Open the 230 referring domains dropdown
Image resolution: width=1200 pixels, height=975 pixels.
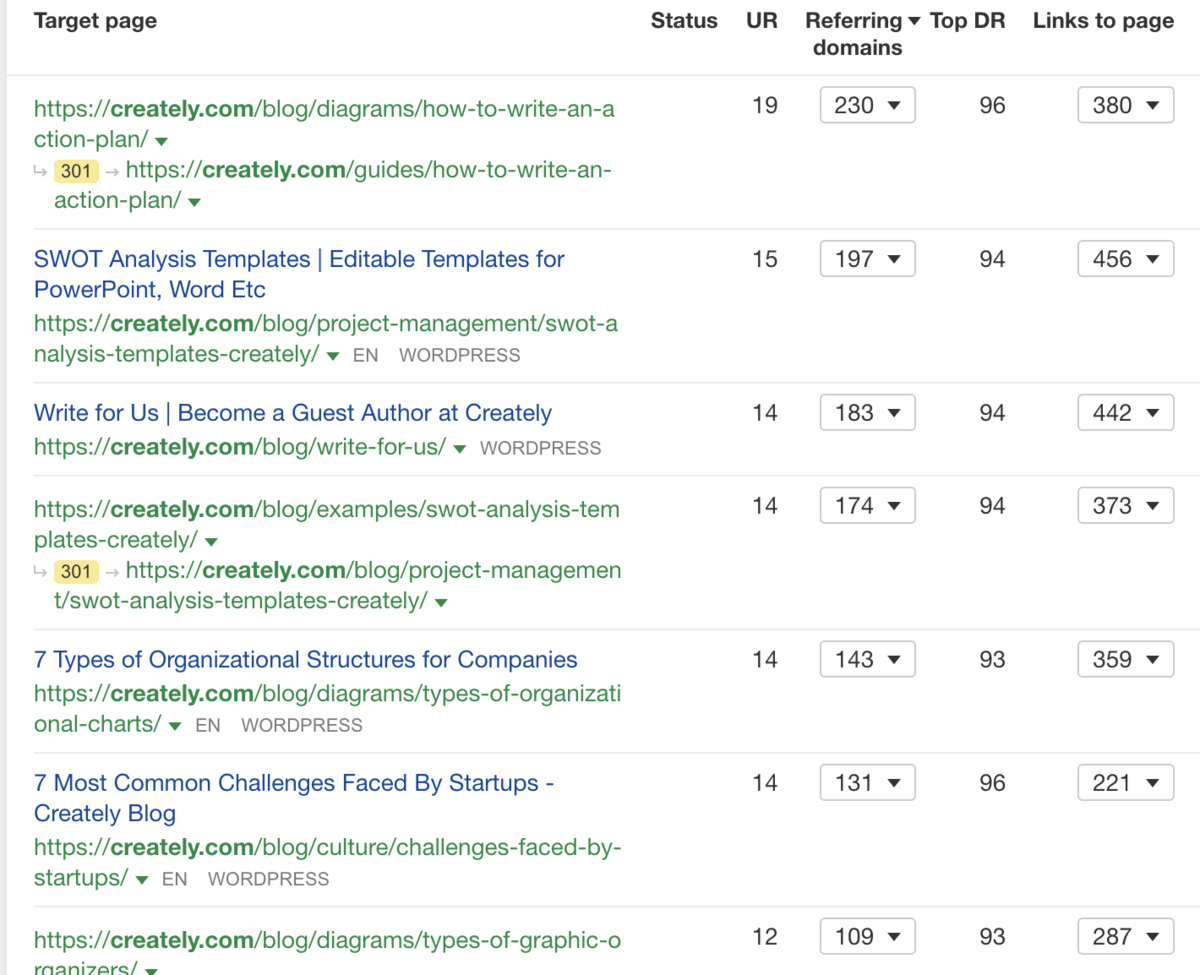click(x=867, y=105)
